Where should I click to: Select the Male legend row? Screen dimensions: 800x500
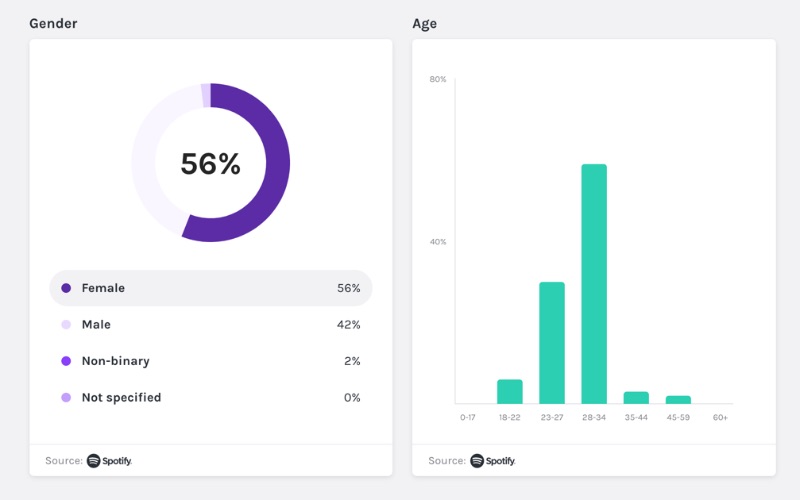coord(211,324)
